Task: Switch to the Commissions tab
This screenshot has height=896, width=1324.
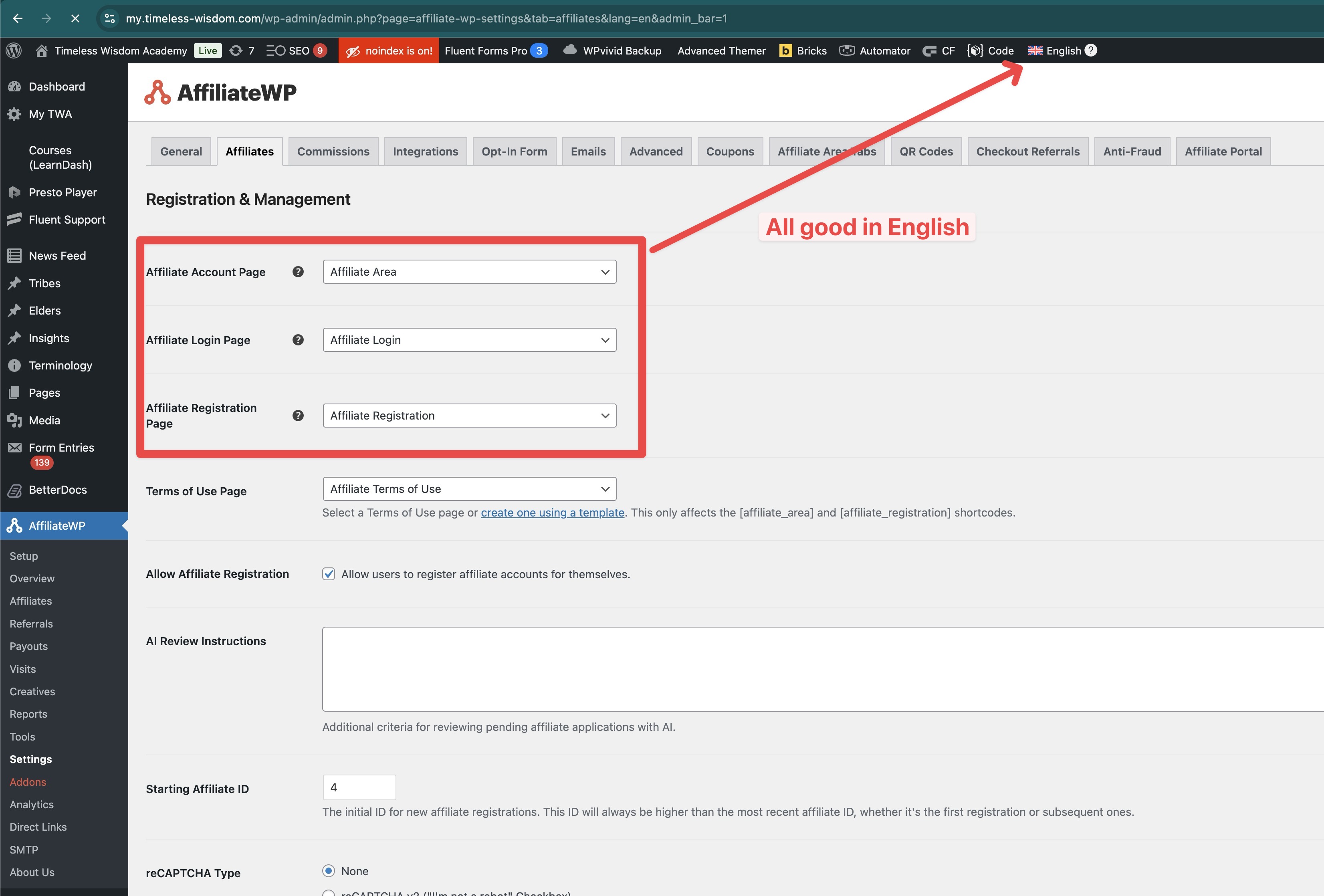Action: point(333,151)
